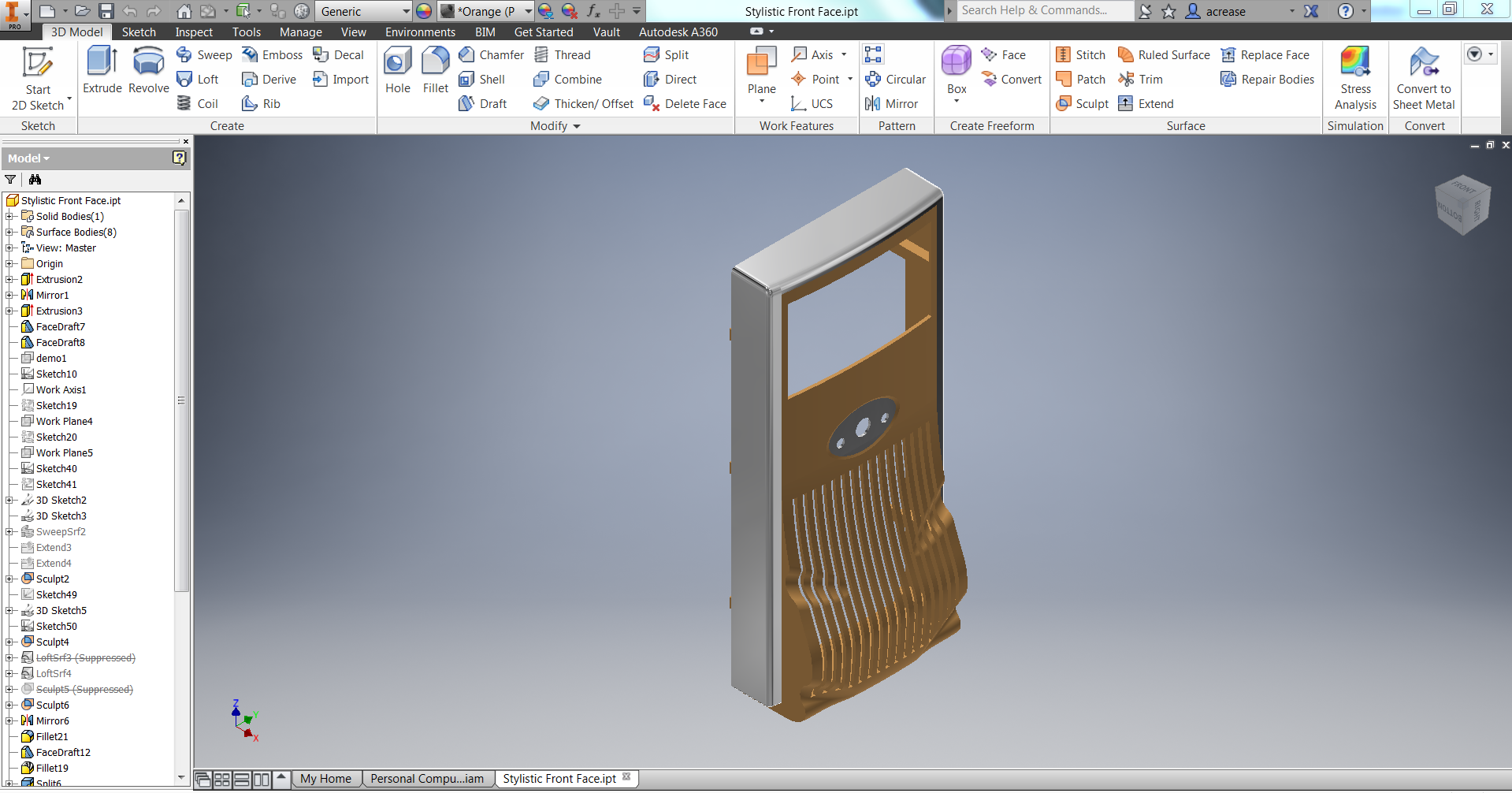Click the Stitch surface tool
1512x793 pixels.
1080,54
